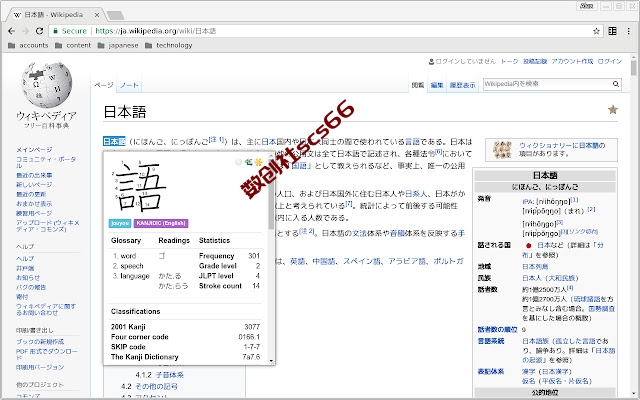This screenshot has height=400, width=640.
Task: Open the technology bookmark folder
Action: (169, 45)
